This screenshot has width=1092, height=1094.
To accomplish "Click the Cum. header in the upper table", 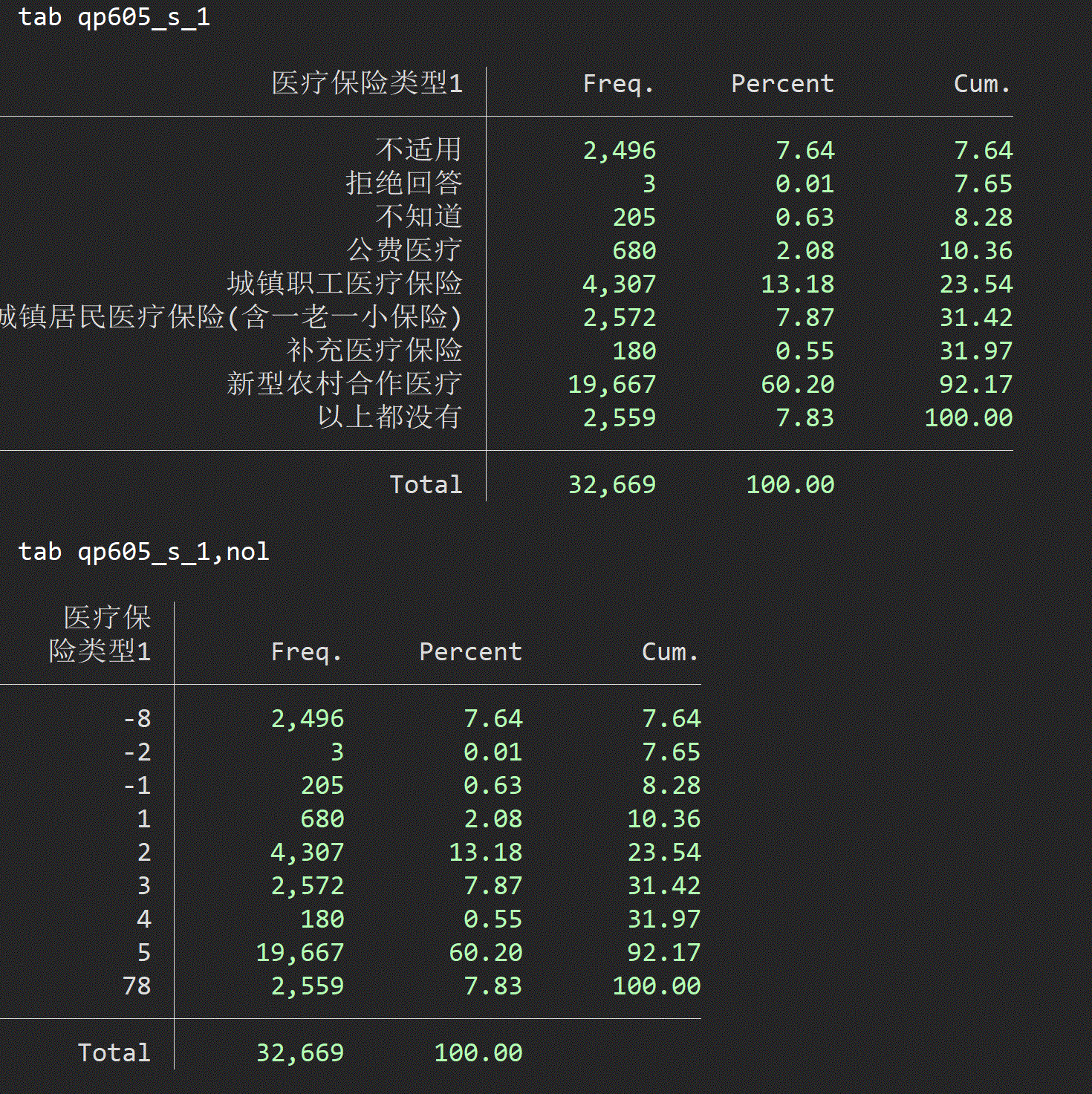I will pyautogui.click(x=982, y=84).
